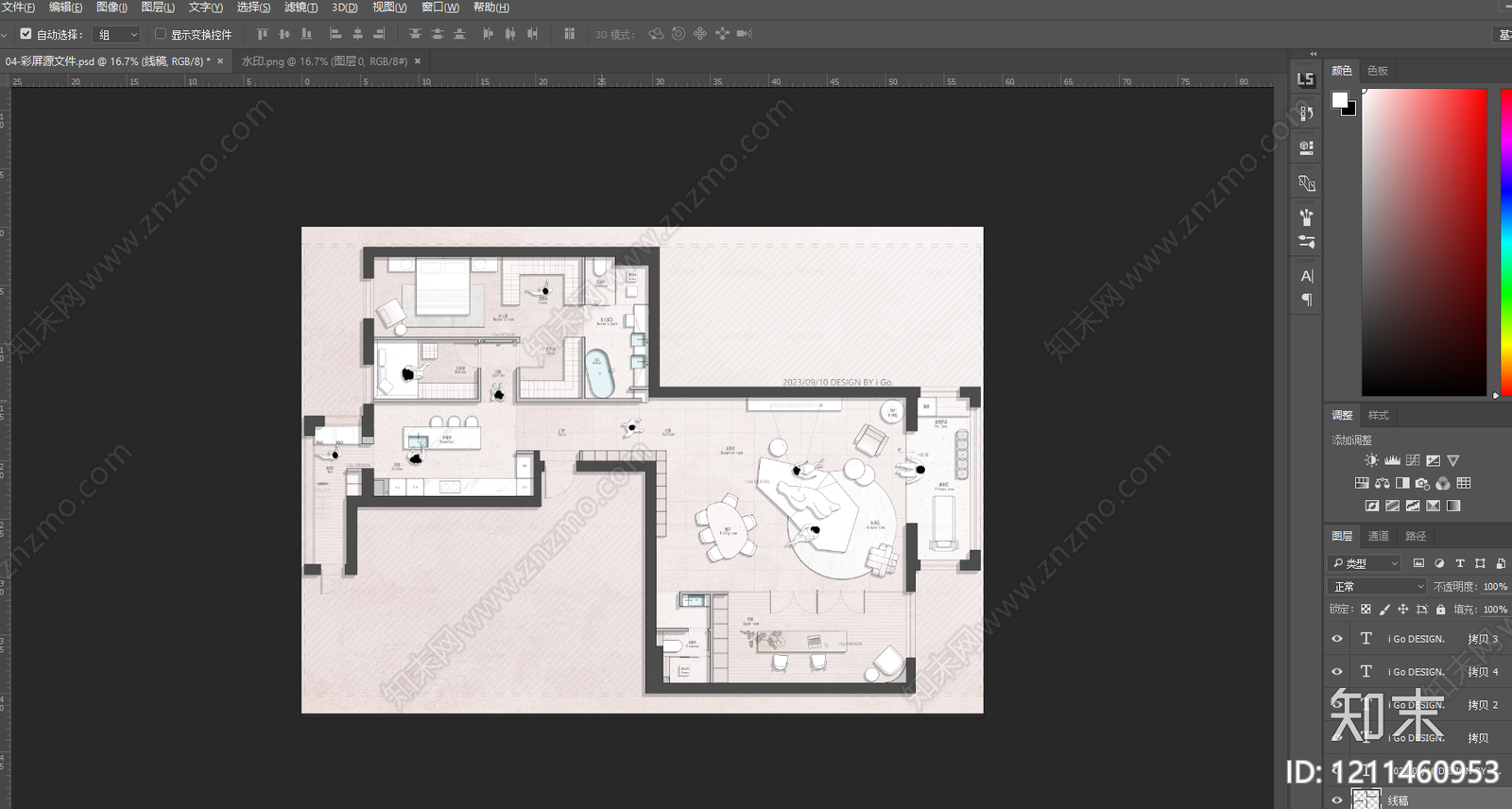Expand the collapsed panels double arrow

(1313, 54)
